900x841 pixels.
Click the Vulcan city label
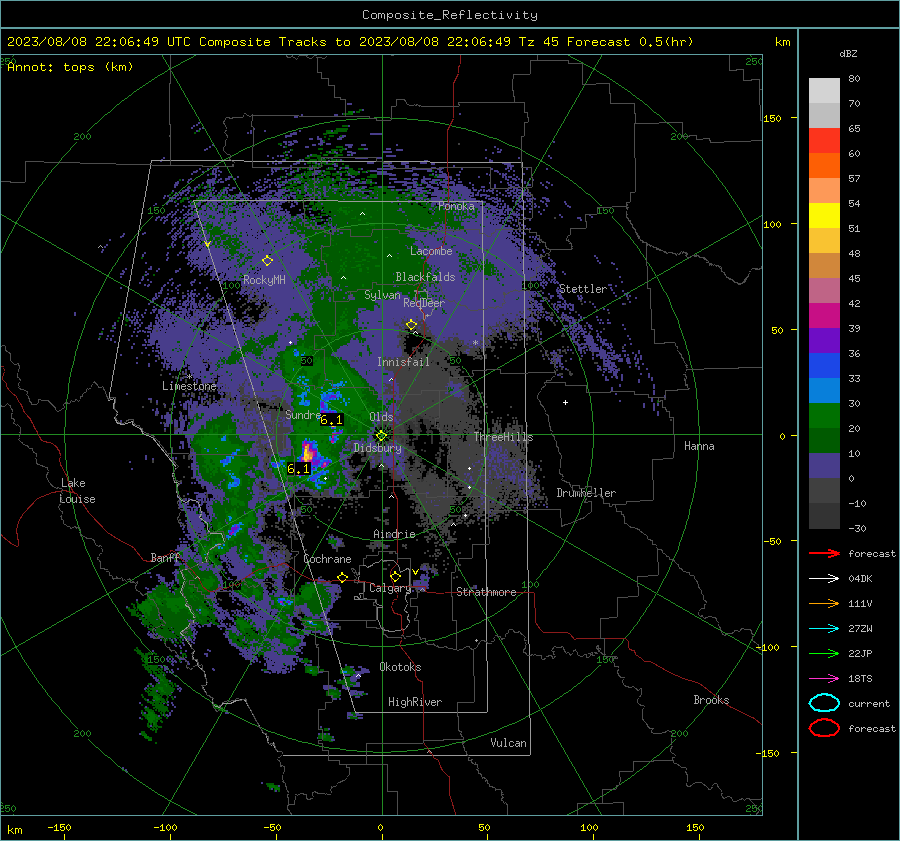click(x=508, y=743)
